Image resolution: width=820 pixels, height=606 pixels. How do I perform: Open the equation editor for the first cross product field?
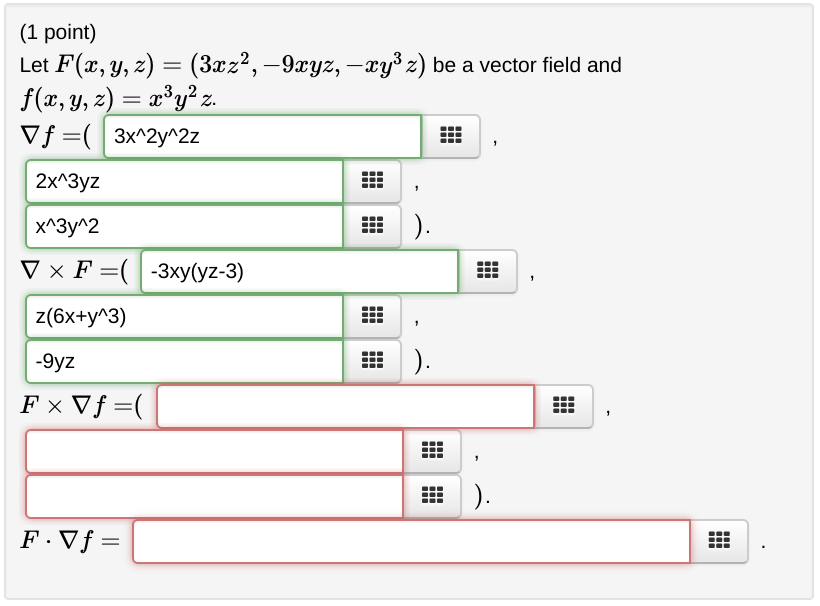click(x=563, y=406)
